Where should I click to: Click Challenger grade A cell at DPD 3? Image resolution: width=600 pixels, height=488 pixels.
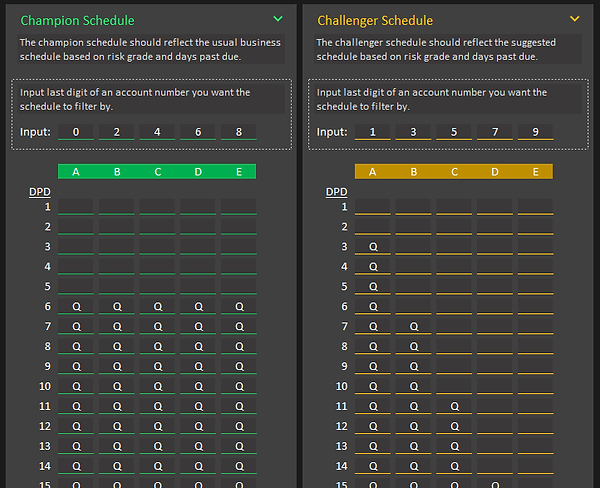(373, 247)
